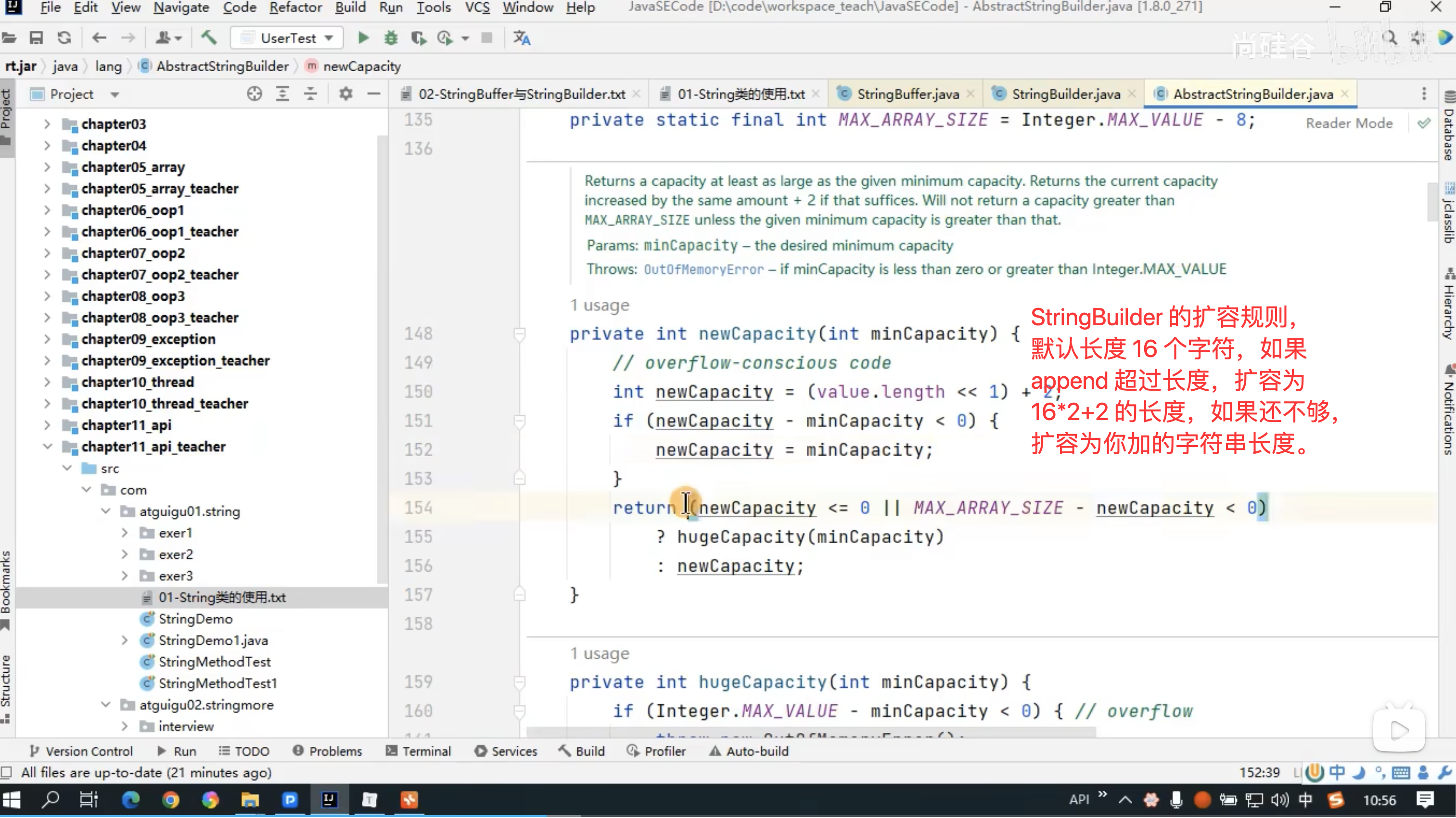The width and height of the screenshot is (1456, 818).
Task: Open StringMethodTest in project tree
Action: click(214, 662)
